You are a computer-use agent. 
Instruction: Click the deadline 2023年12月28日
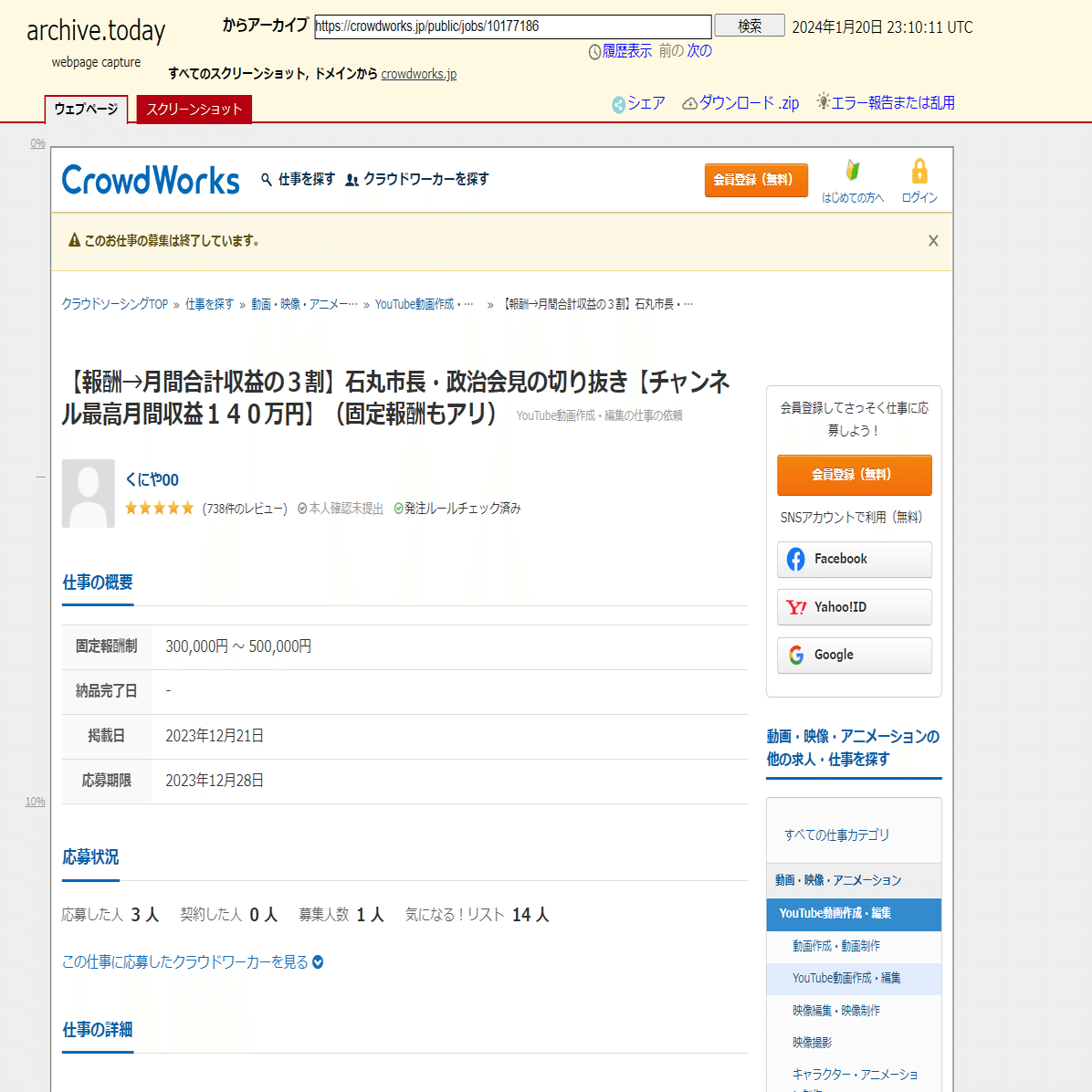[215, 781]
